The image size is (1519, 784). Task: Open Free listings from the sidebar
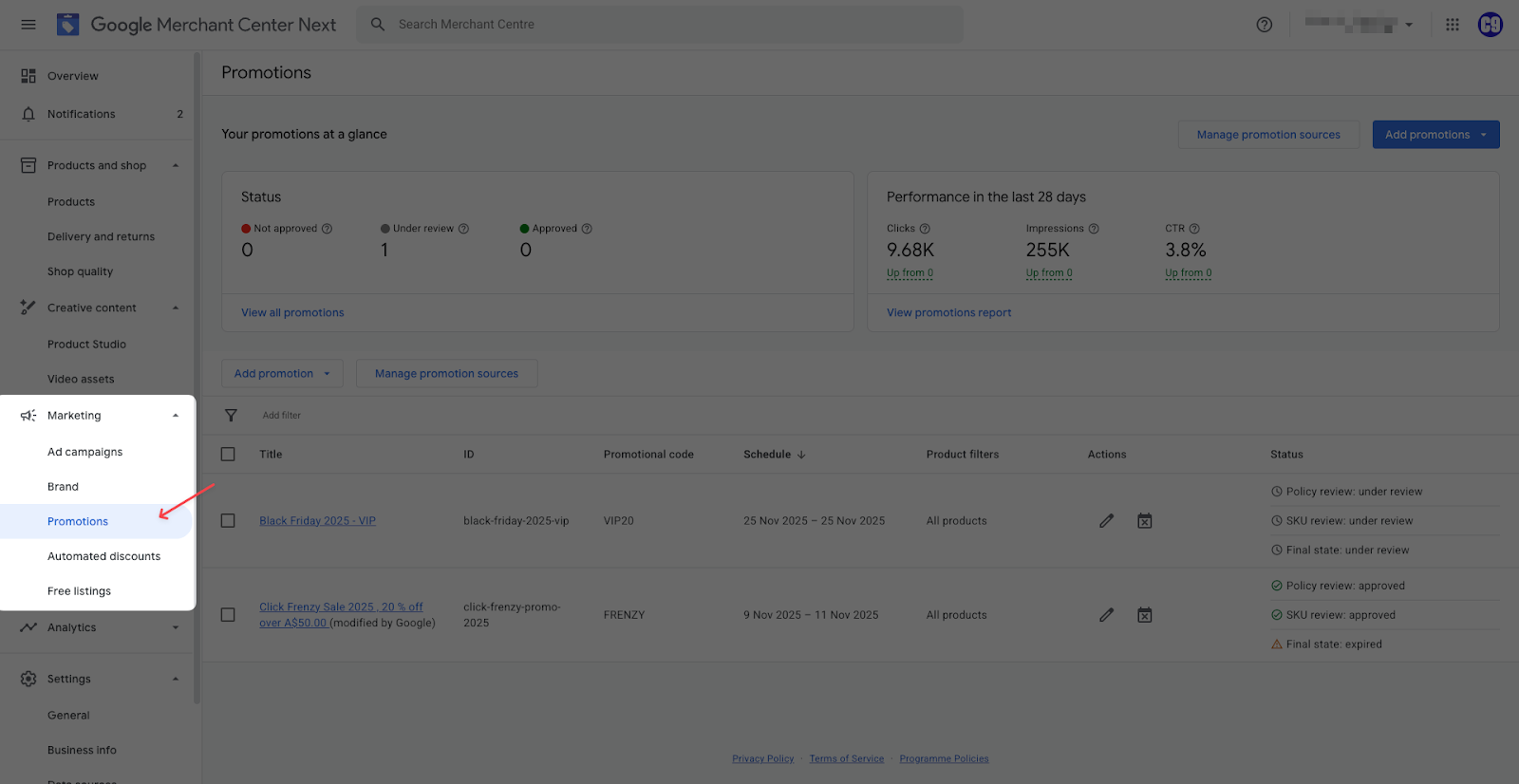(x=79, y=591)
